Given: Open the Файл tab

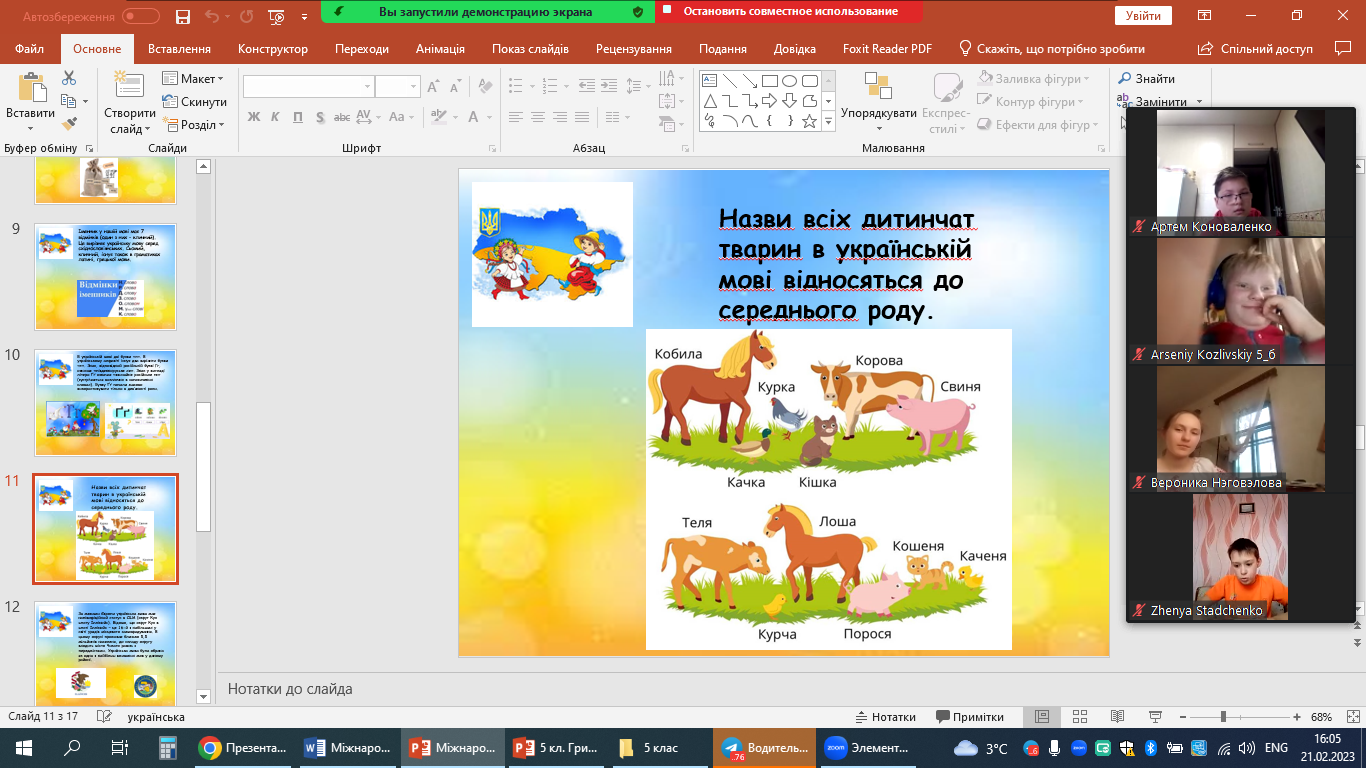Looking at the screenshot, I should click(30, 49).
